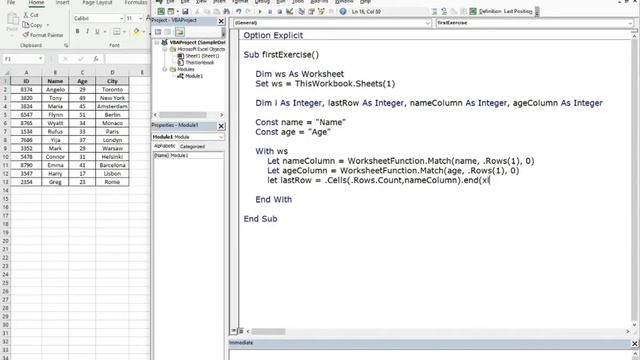Open the File tab in Excel
The height and width of the screenshot is (360, 640).
(11, 2)
